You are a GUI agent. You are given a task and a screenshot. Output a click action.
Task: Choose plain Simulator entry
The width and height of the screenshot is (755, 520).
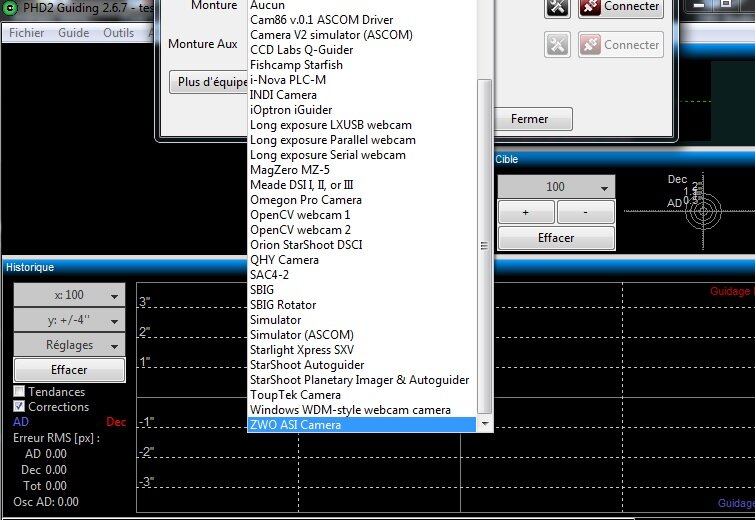[362, 320]
